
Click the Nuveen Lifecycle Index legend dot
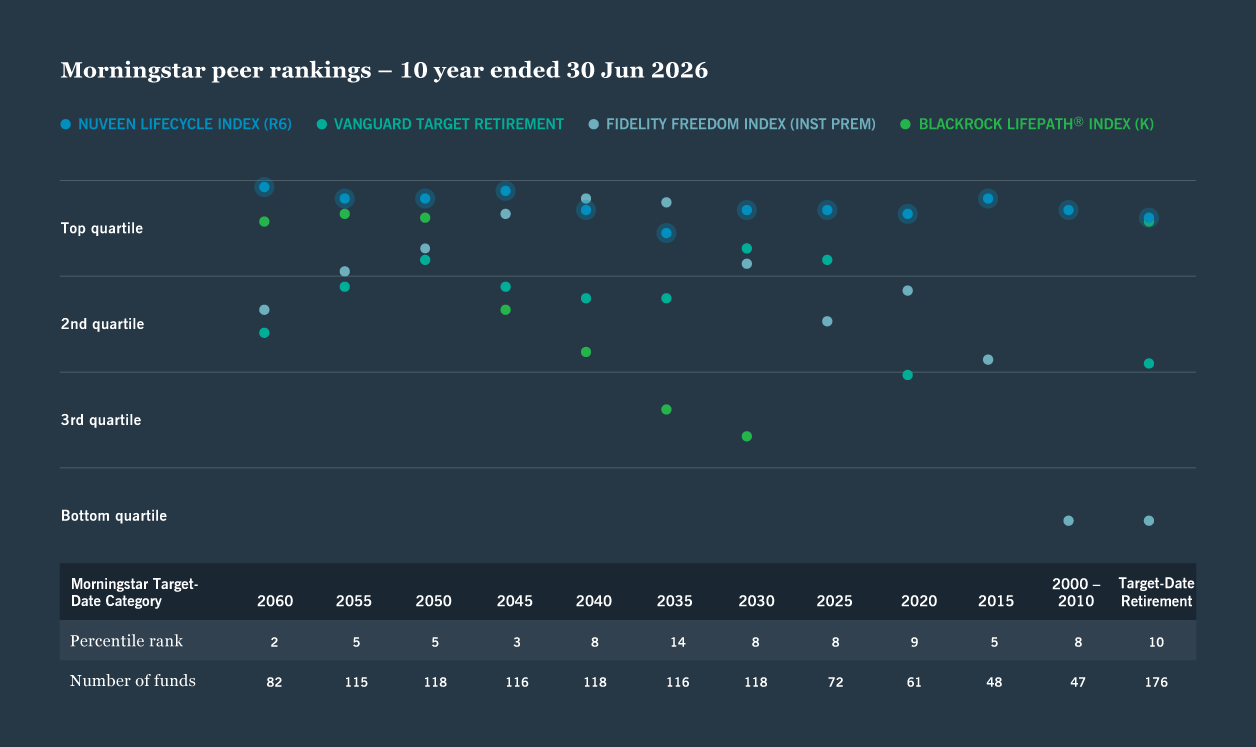click(x=66, y=124)
